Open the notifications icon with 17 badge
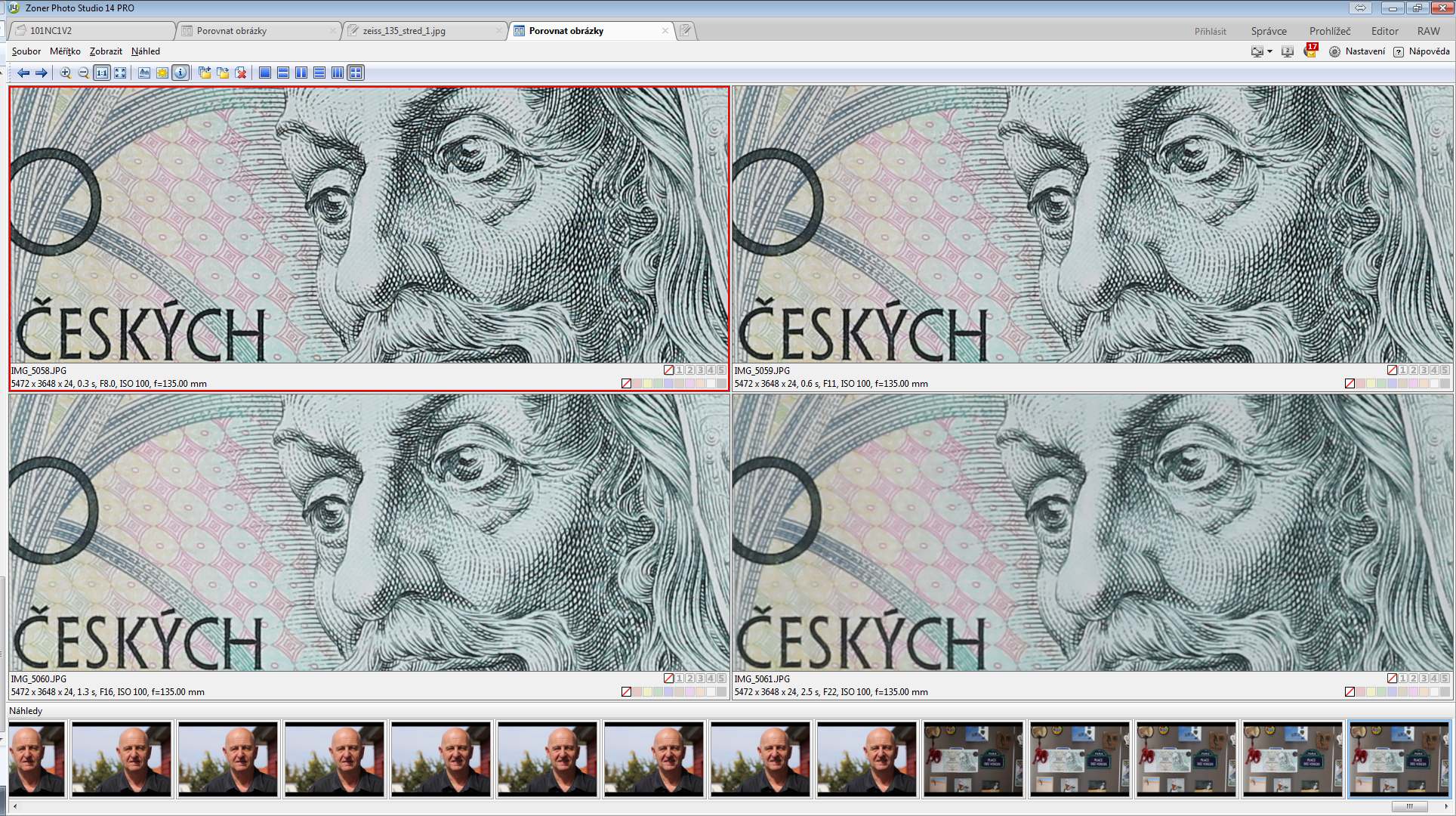This screenshot has height=816, width=1456. [1310, 51]
